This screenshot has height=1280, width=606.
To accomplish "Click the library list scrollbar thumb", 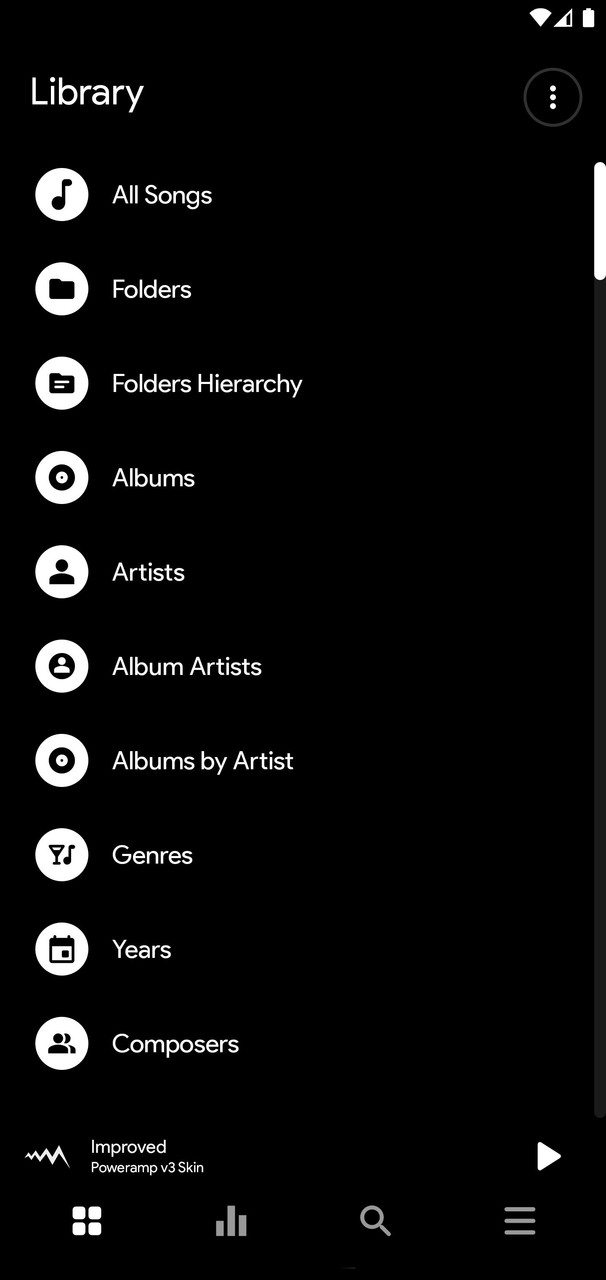I will (x=599, y=220).
